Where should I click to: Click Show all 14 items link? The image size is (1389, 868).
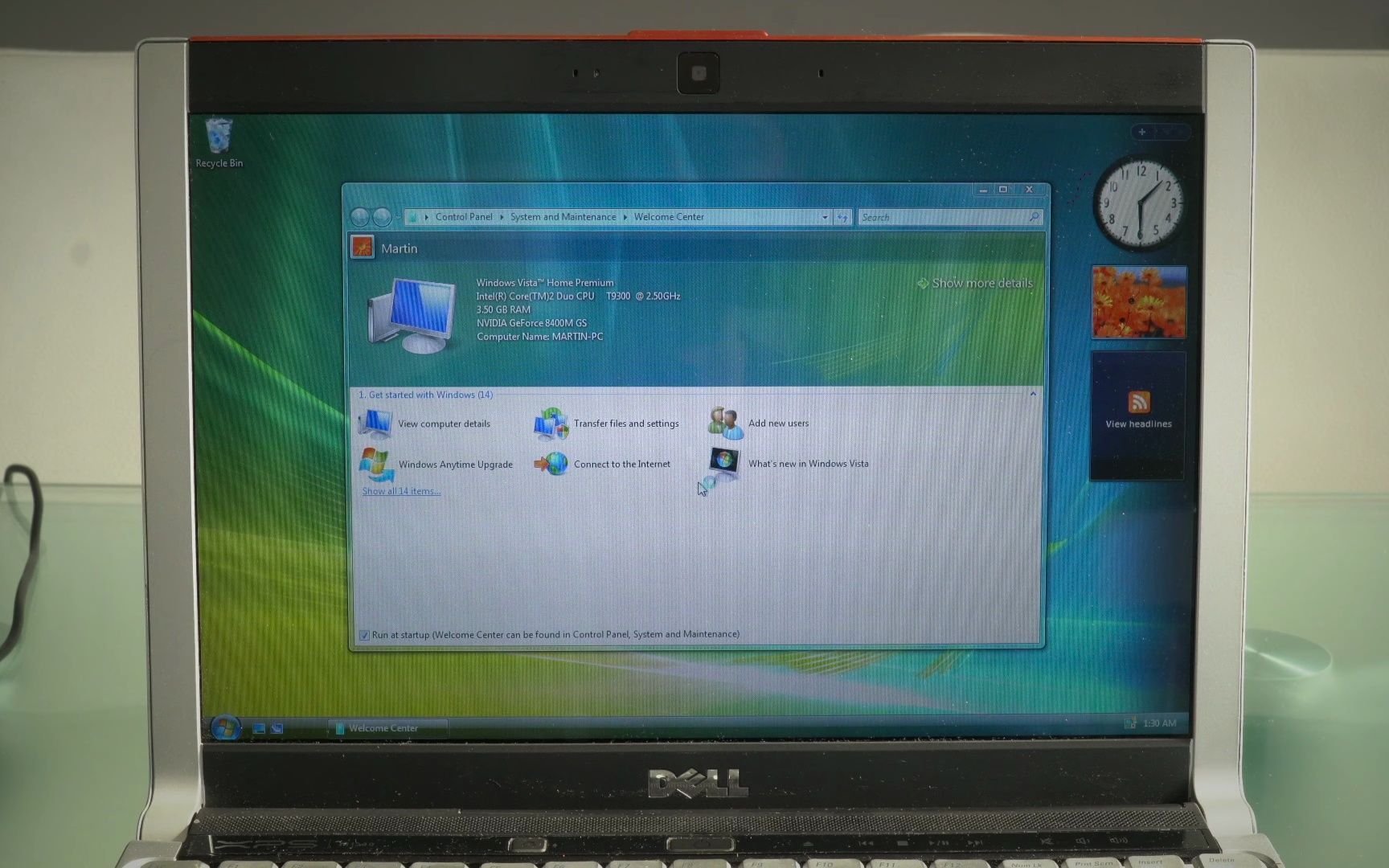click(401, 491)
